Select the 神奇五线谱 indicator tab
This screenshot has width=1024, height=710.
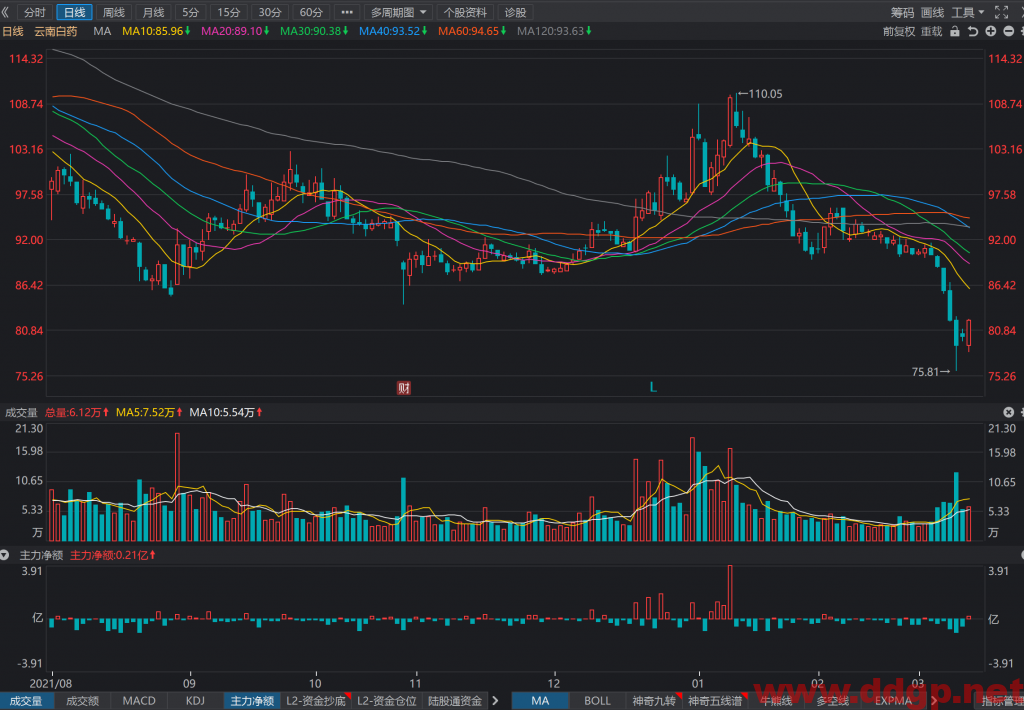point(716,701)
